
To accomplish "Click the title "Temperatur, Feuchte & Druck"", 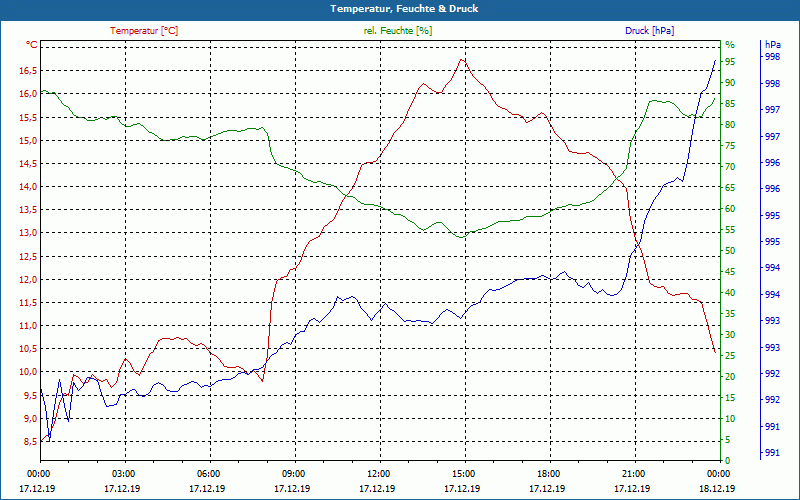I will (404, 9).
